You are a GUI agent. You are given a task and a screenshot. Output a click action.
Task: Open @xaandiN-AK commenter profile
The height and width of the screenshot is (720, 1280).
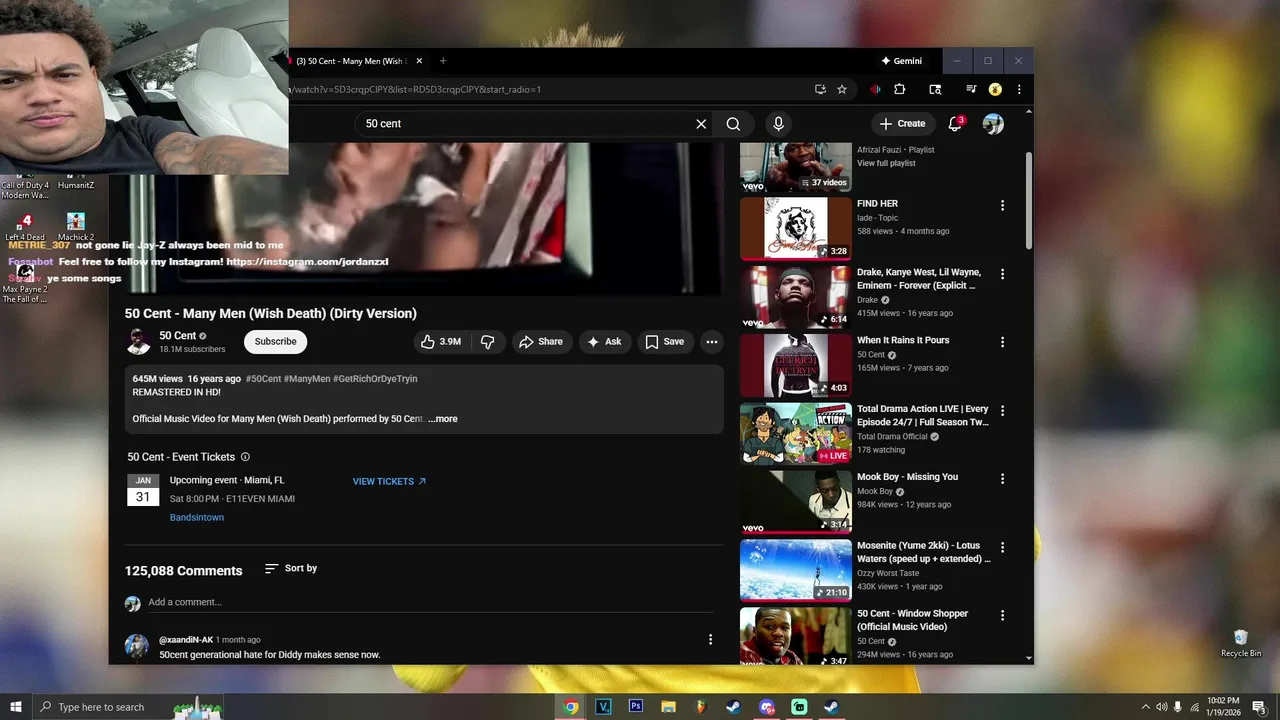click(186, 640)
